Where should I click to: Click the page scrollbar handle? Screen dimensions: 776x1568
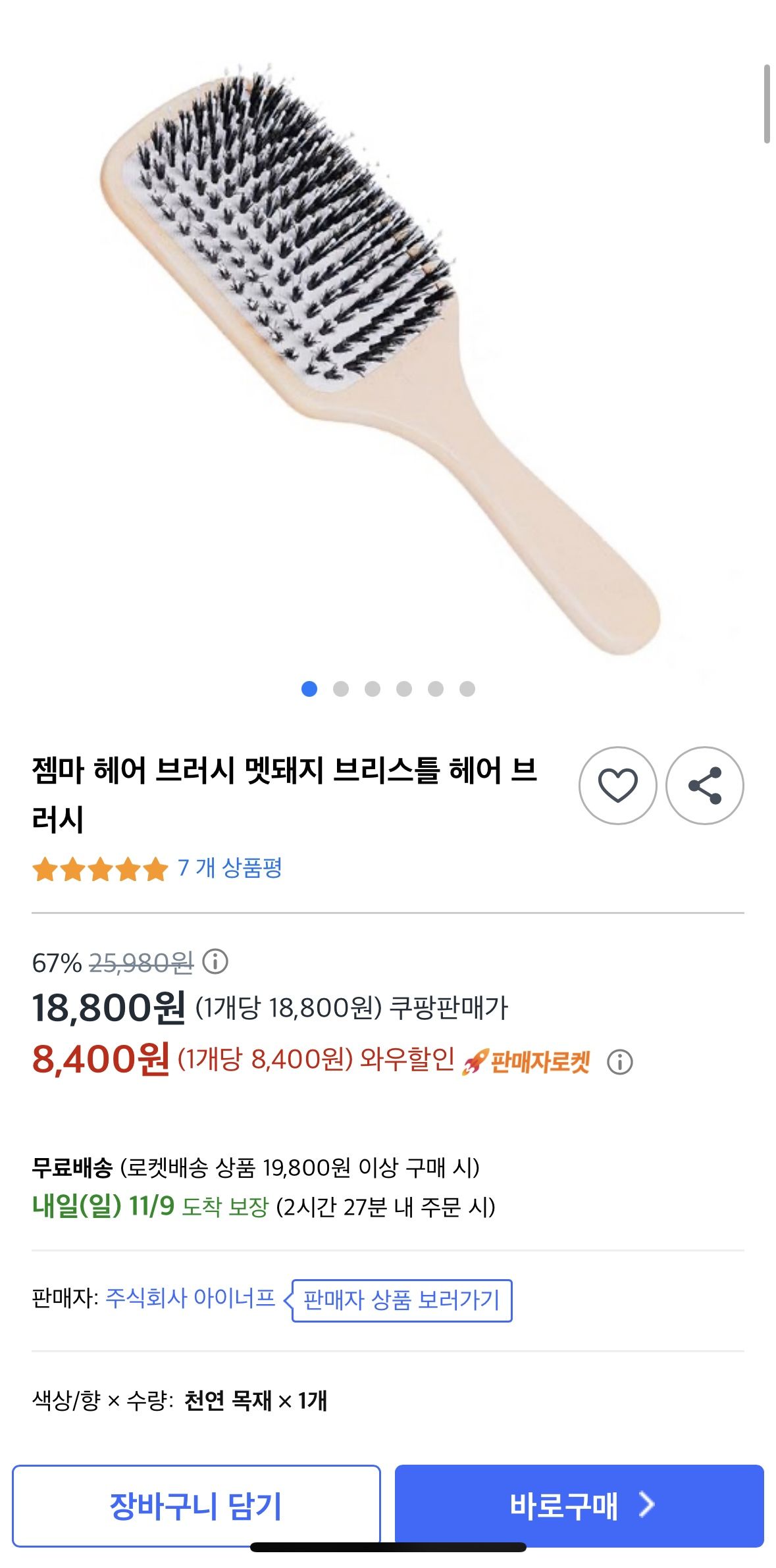[x=766, y=104]
